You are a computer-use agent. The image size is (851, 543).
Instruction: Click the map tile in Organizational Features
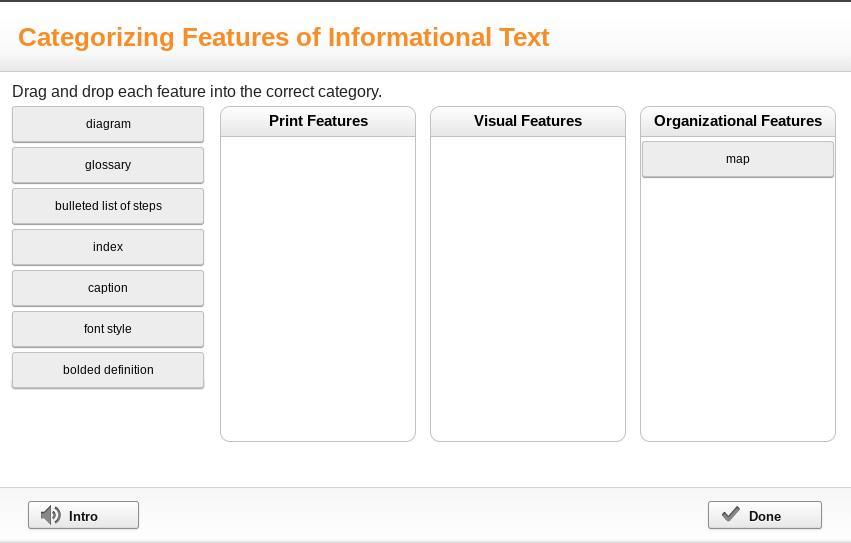737,159
